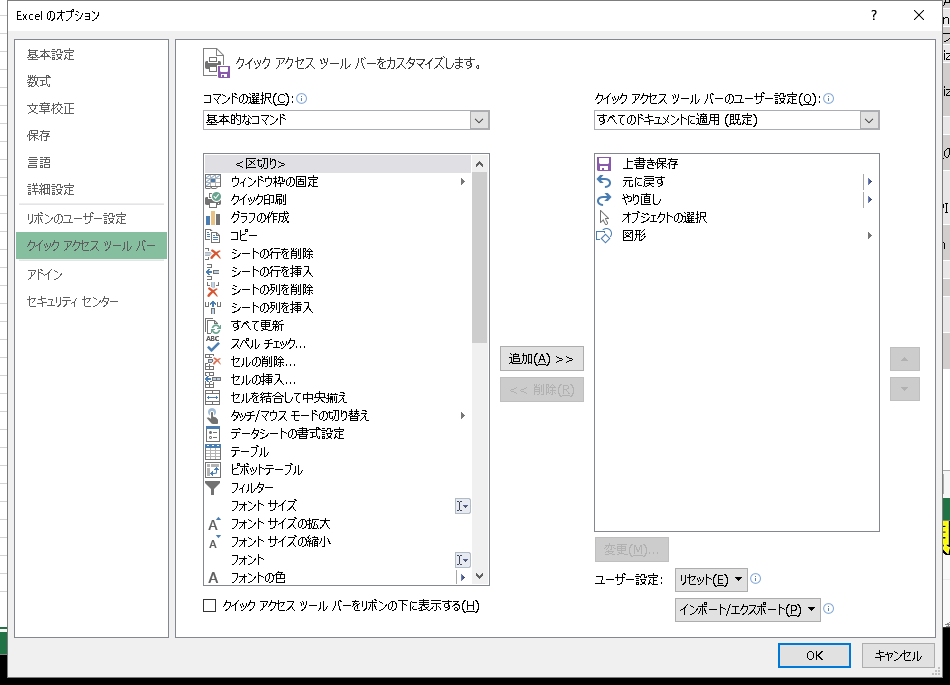Click the セルの挿入 icon
The height and width of the screenshot is (685, 950).
click(x=213, y=379)
